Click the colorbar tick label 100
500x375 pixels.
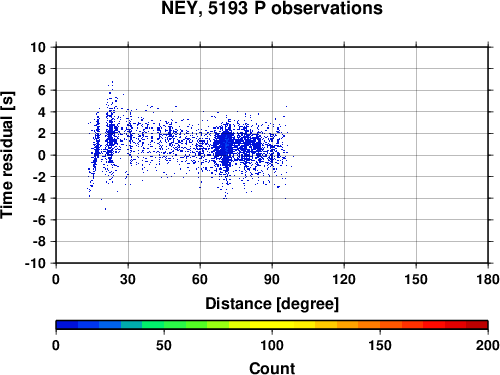point(272,345)
